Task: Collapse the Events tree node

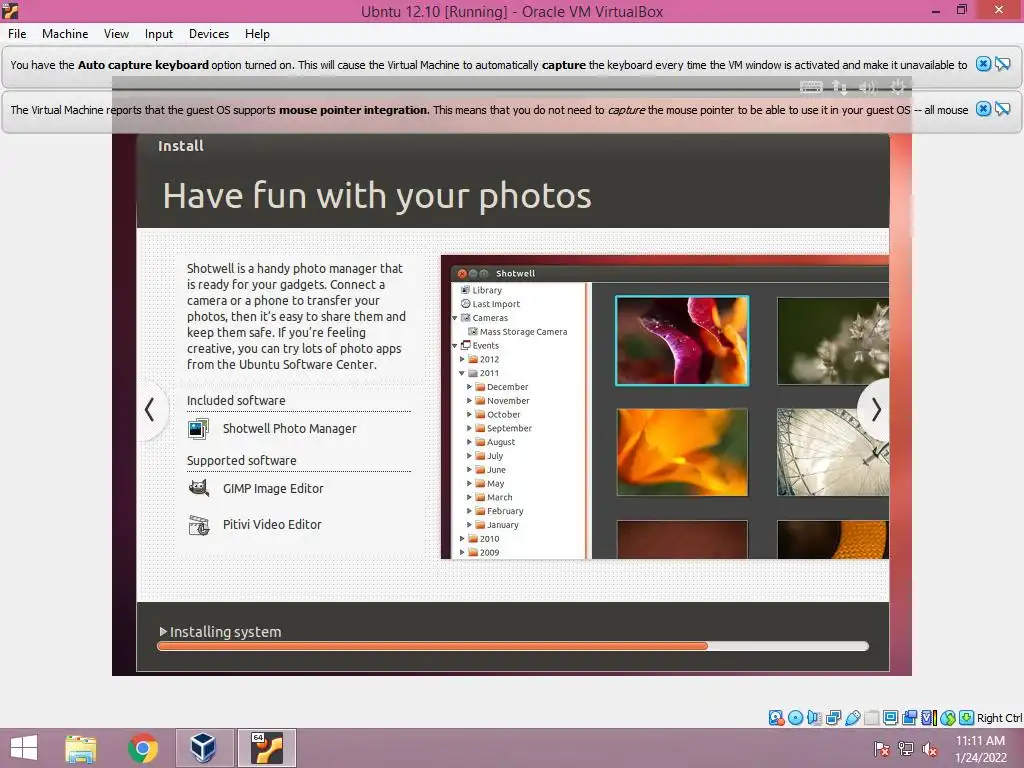Action: coord(455,345)
